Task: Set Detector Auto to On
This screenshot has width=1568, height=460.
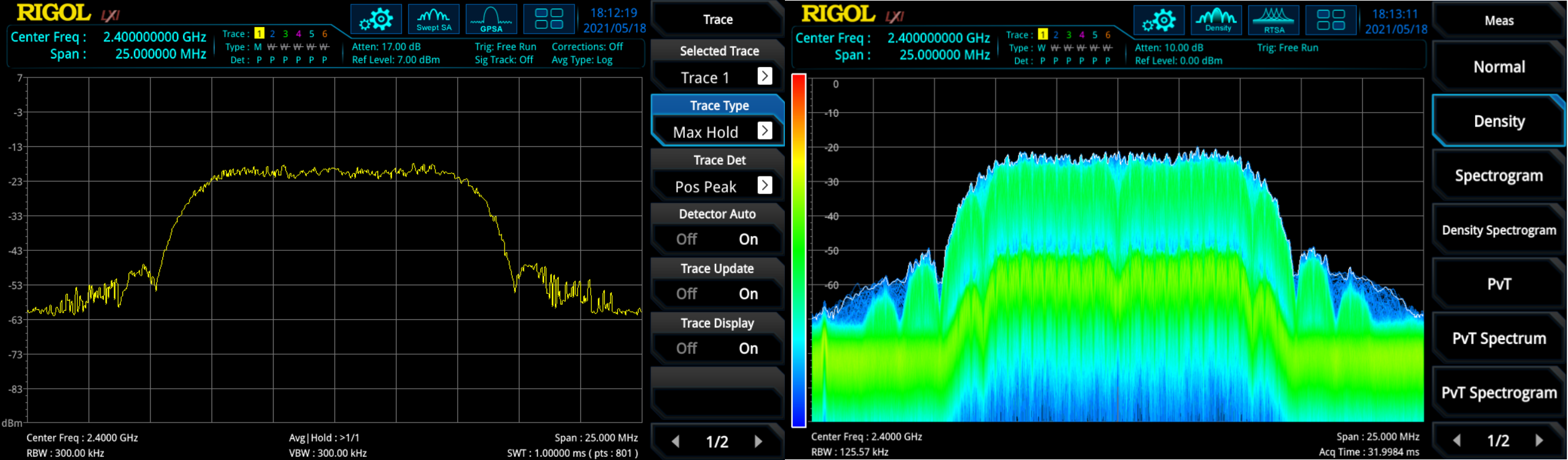Action: [x=748, y=239]
